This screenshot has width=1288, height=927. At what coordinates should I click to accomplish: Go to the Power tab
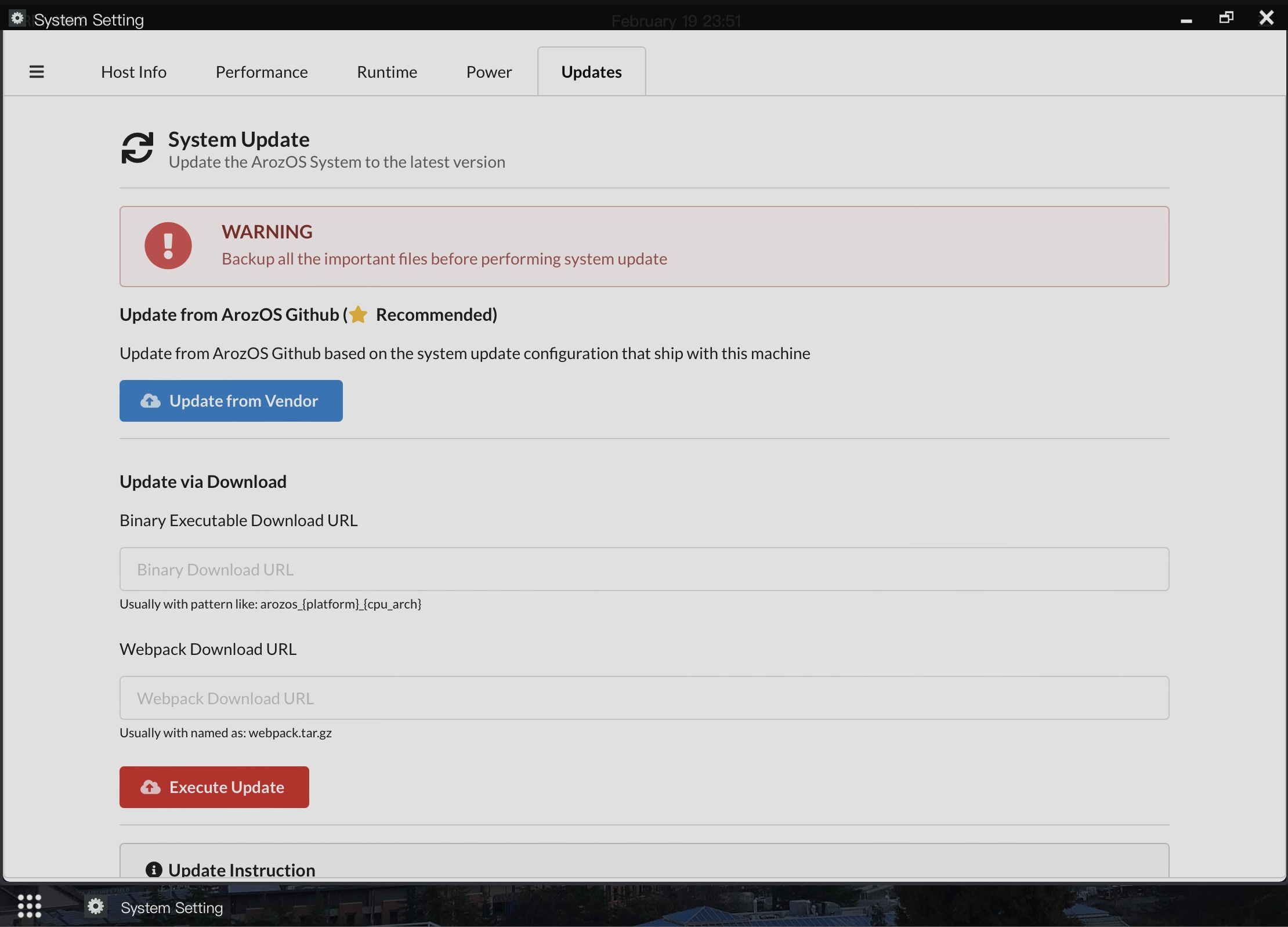[x=489, y=72]
